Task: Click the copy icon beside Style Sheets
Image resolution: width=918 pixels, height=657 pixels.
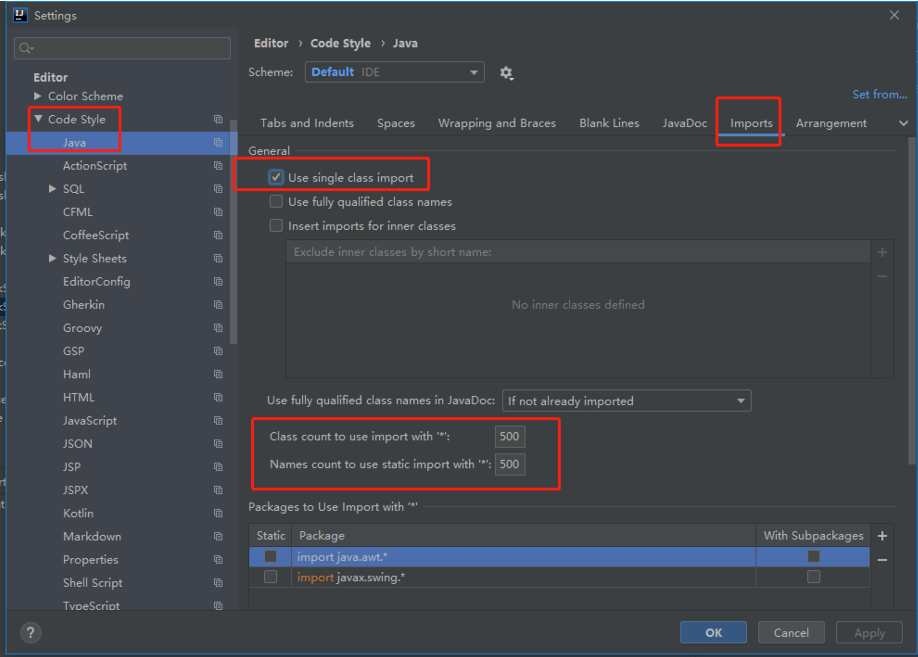Action: pos(218,258)
